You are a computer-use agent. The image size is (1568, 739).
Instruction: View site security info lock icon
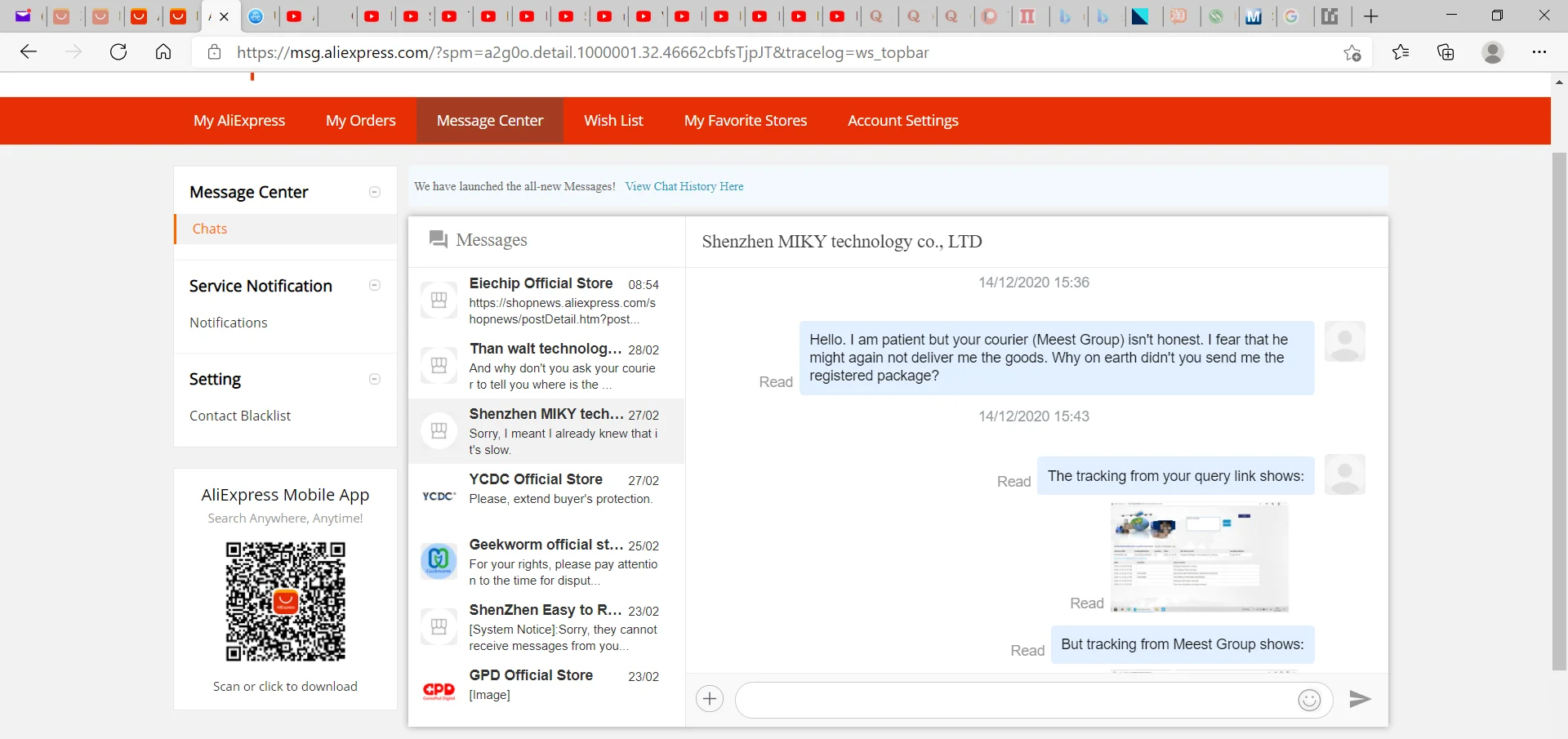215,52
